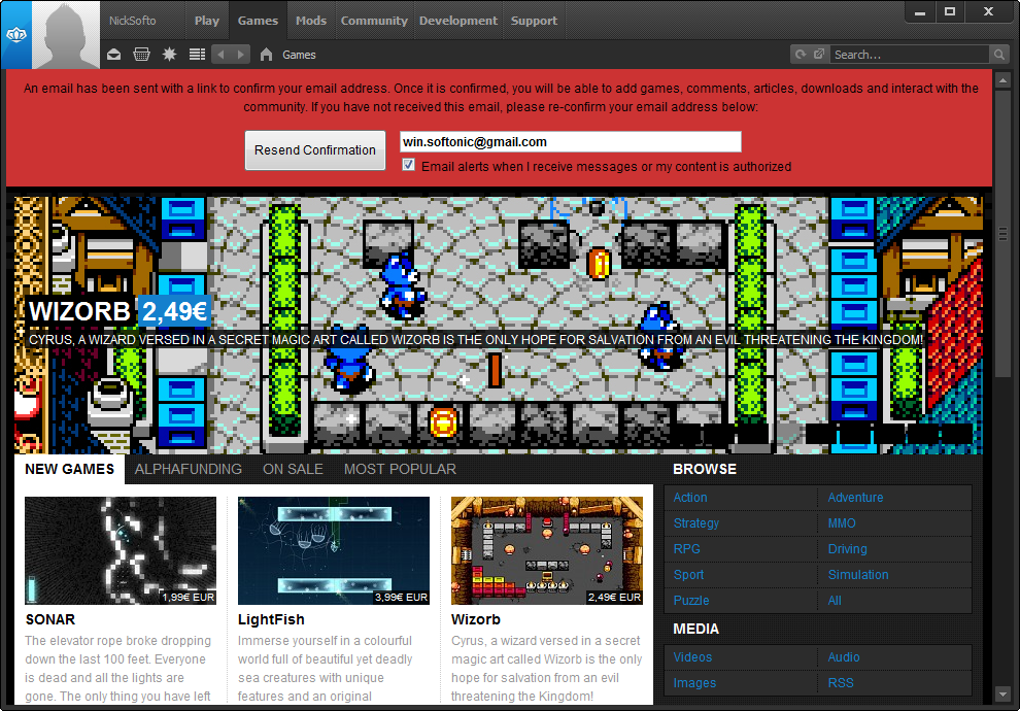Browse the MMO category

[x=842, y=523]
